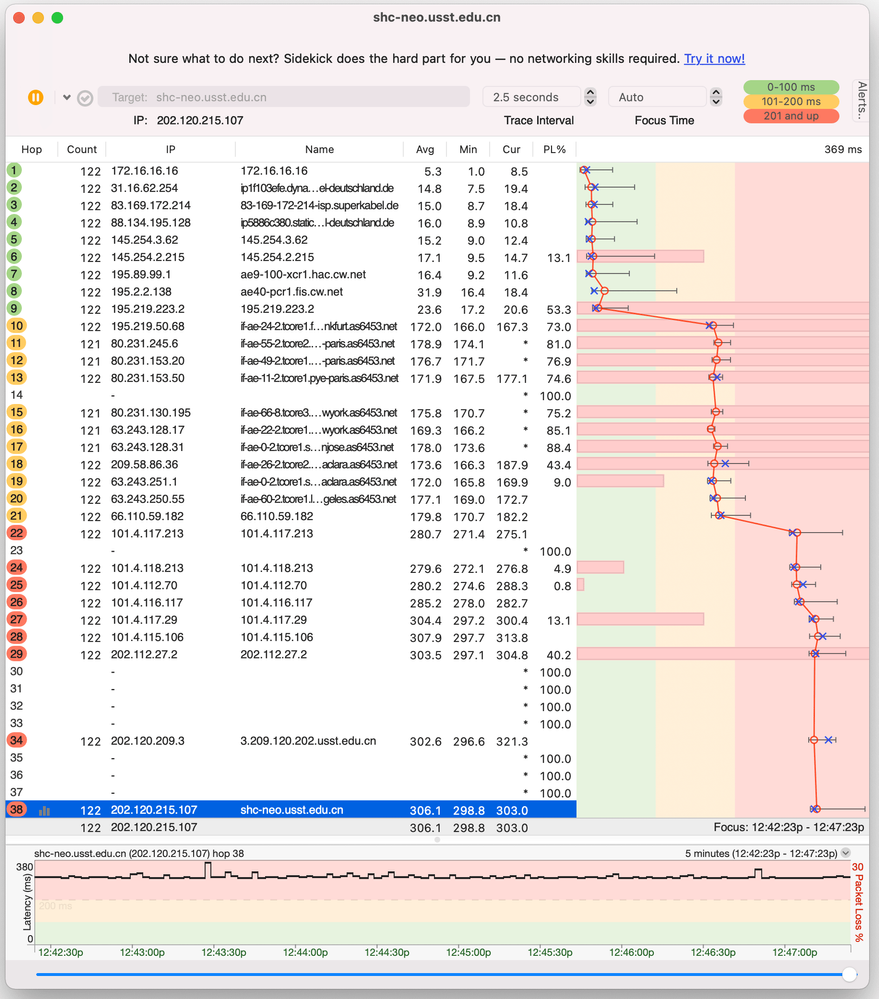Select name 3.209.120.202.usst.edu.cn in hop 34
Image resolution: width=879 pixels, height=999 pixels.
click(308, 741)
